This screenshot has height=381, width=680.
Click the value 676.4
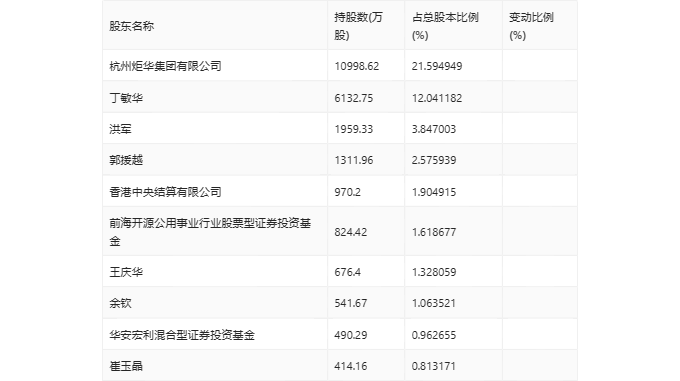(x=347, y=272)
